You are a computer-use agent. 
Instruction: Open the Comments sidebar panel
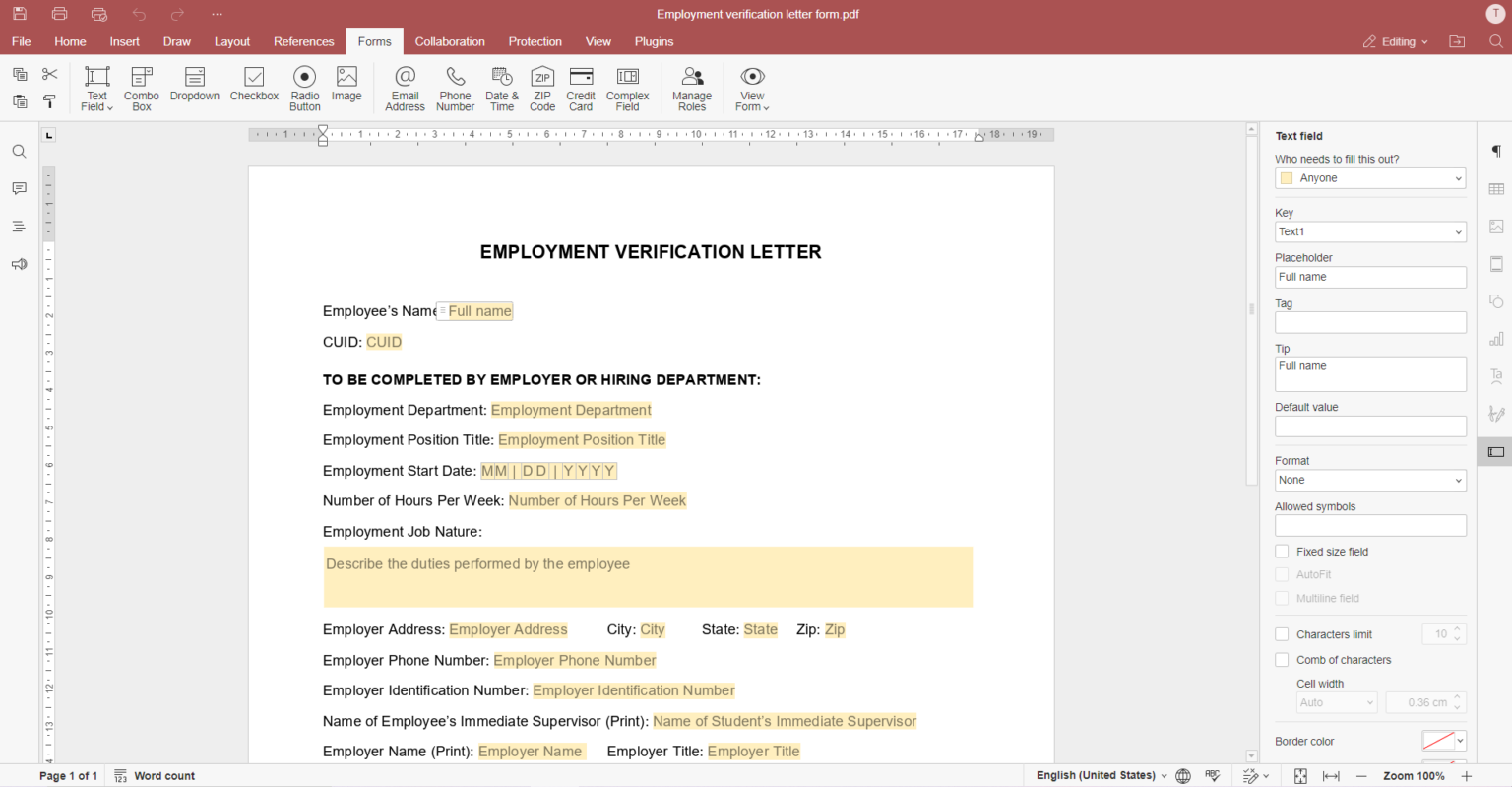tap(19, 188)
